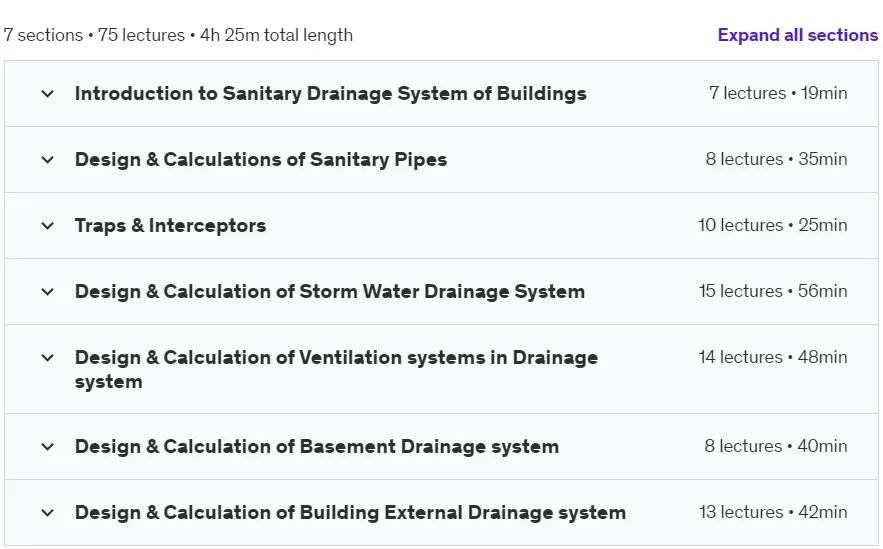The width and height of the screenshot is (883, 549).
Task: Click chevron for Basement Drainage system section
Action: click(x=48, y=447)
